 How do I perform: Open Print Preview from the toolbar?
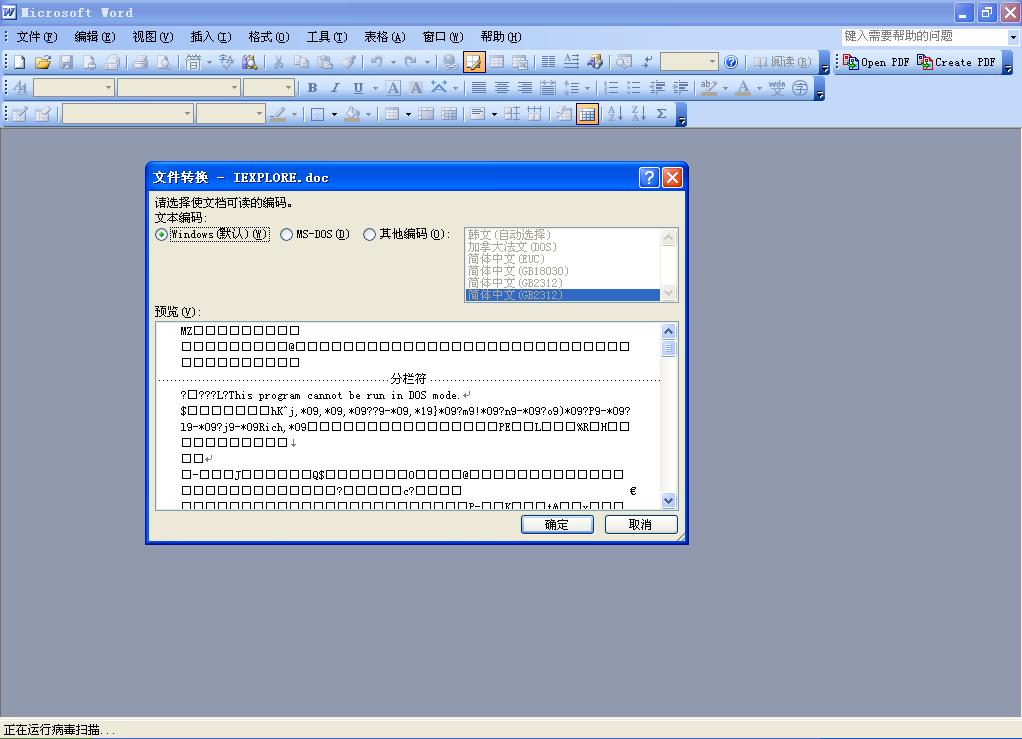coord(164,62)
